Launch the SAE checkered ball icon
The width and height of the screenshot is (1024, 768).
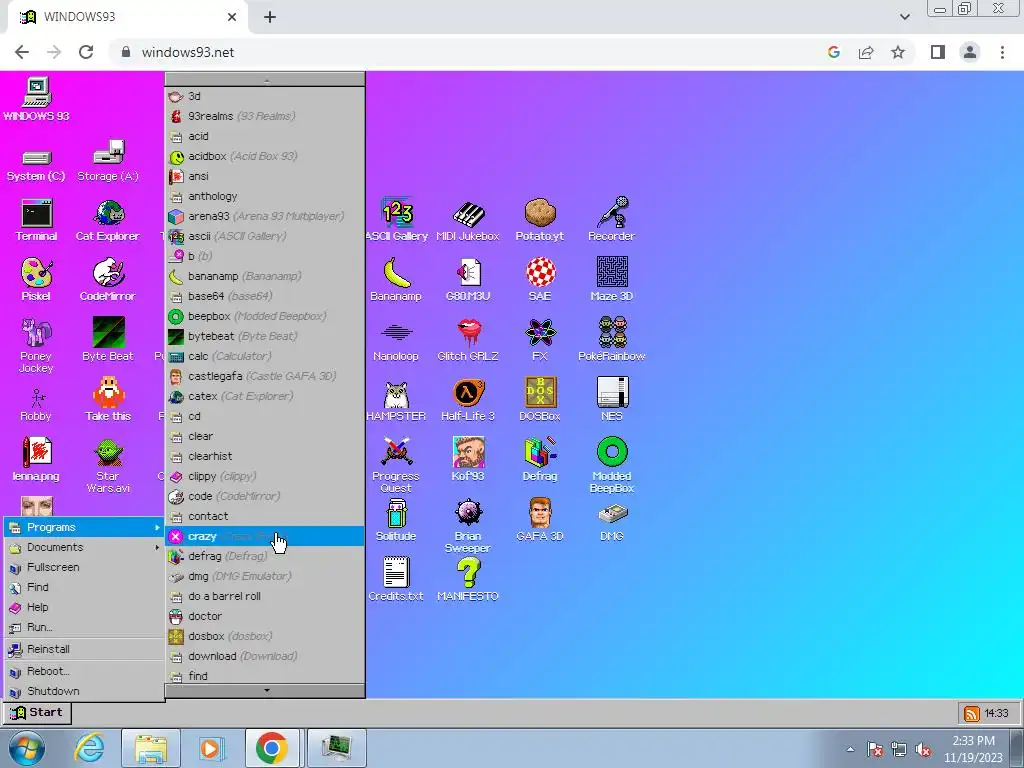(540, 280)
